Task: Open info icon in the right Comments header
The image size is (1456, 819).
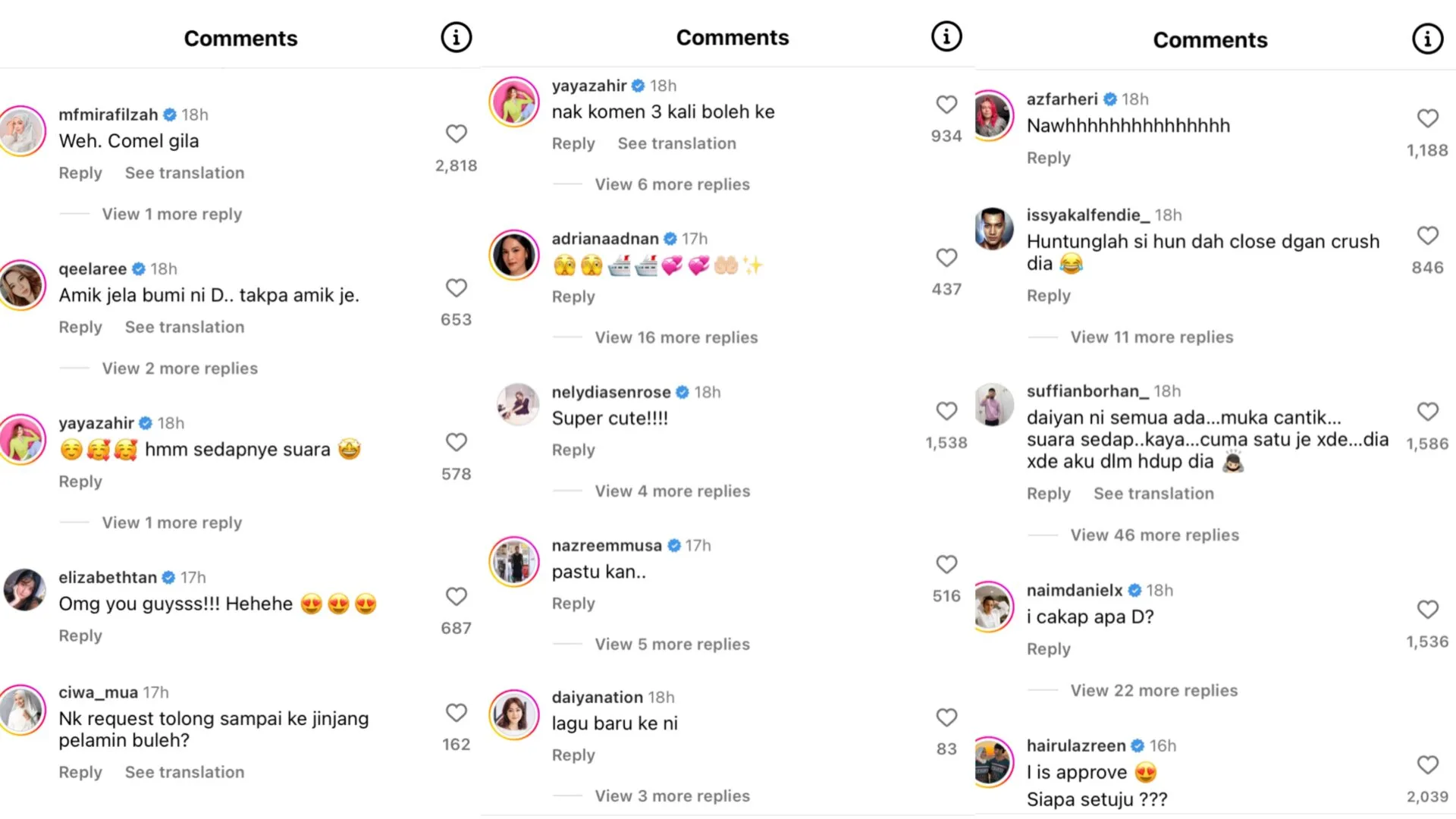Action: (1427, 39)
